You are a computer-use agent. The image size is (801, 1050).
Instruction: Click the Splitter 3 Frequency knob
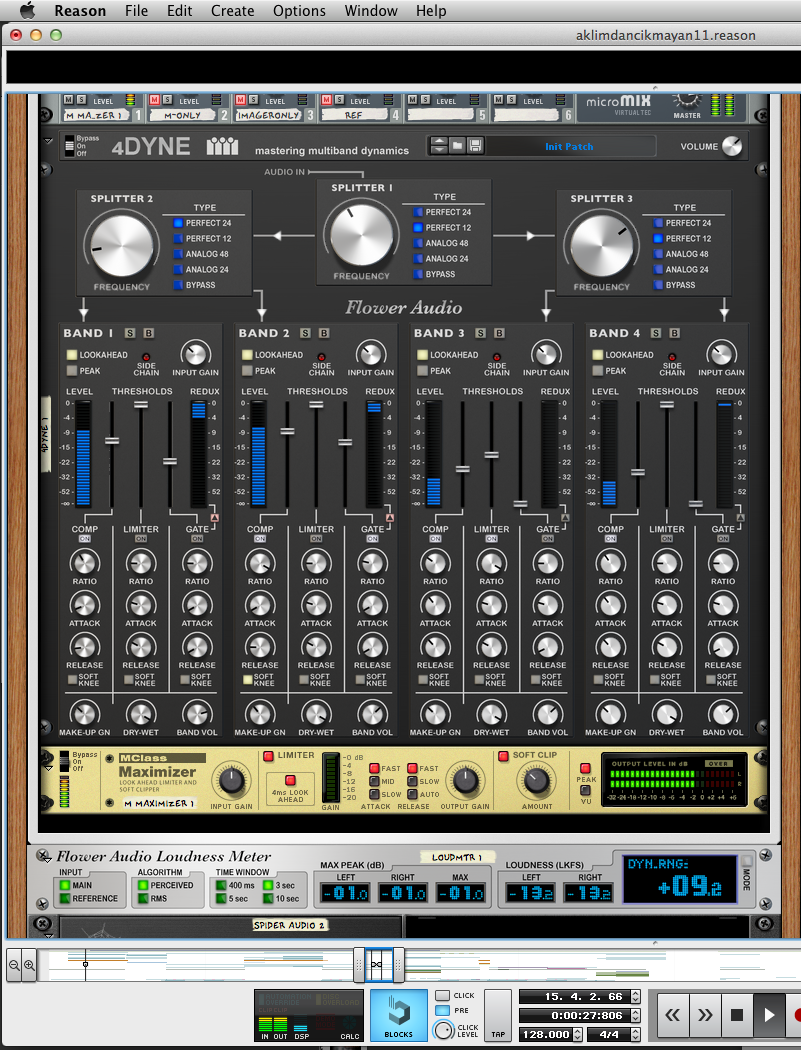point(601,246)
